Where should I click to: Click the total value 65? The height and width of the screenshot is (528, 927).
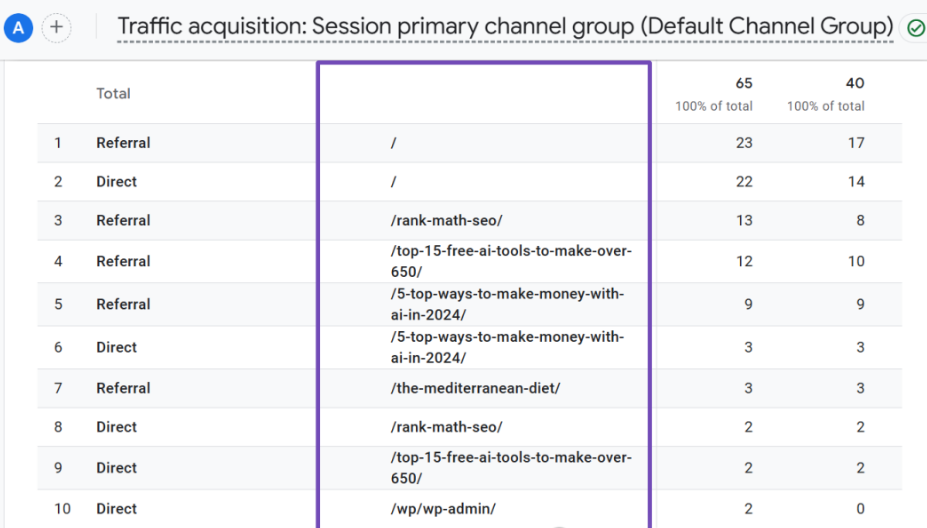pyautogui.click(x=743, y=83)
